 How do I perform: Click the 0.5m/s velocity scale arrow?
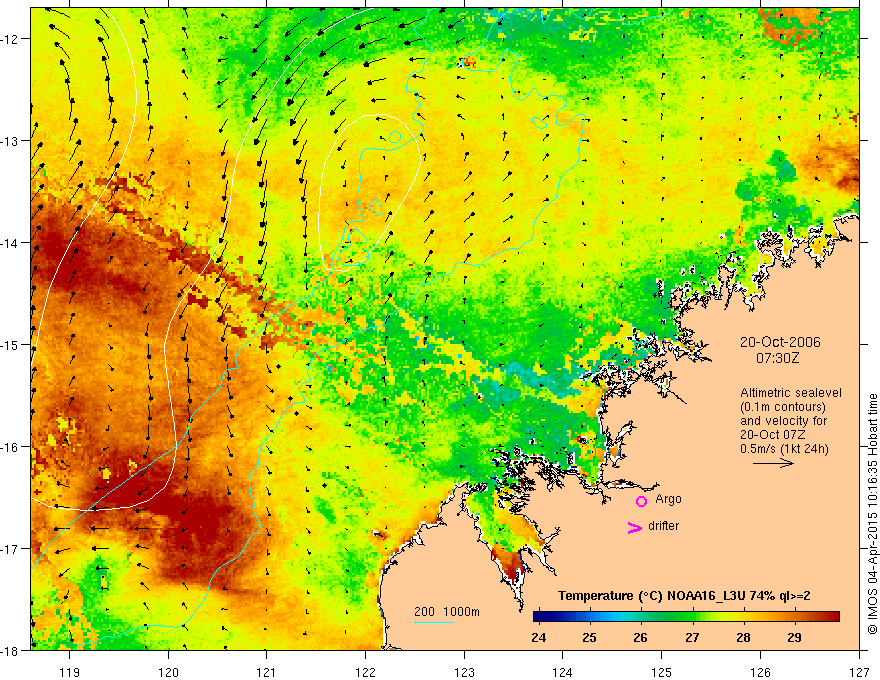773,463
